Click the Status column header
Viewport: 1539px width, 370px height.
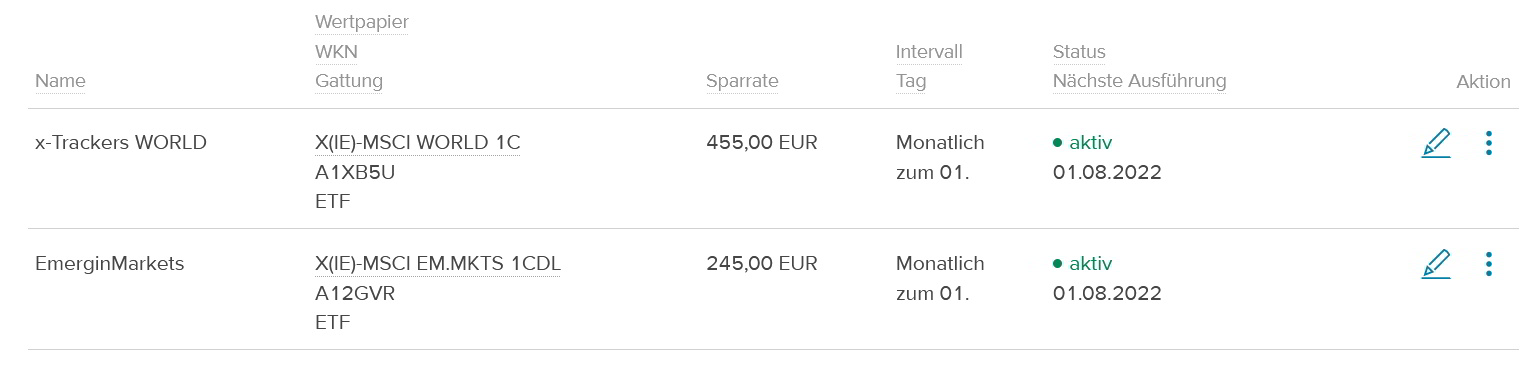click(1079, 51)
